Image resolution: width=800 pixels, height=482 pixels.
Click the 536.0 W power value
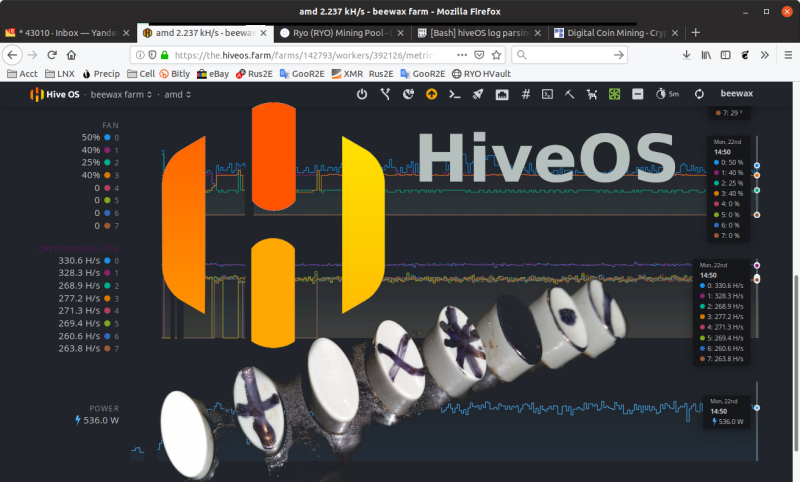click(x=101, y=421)
